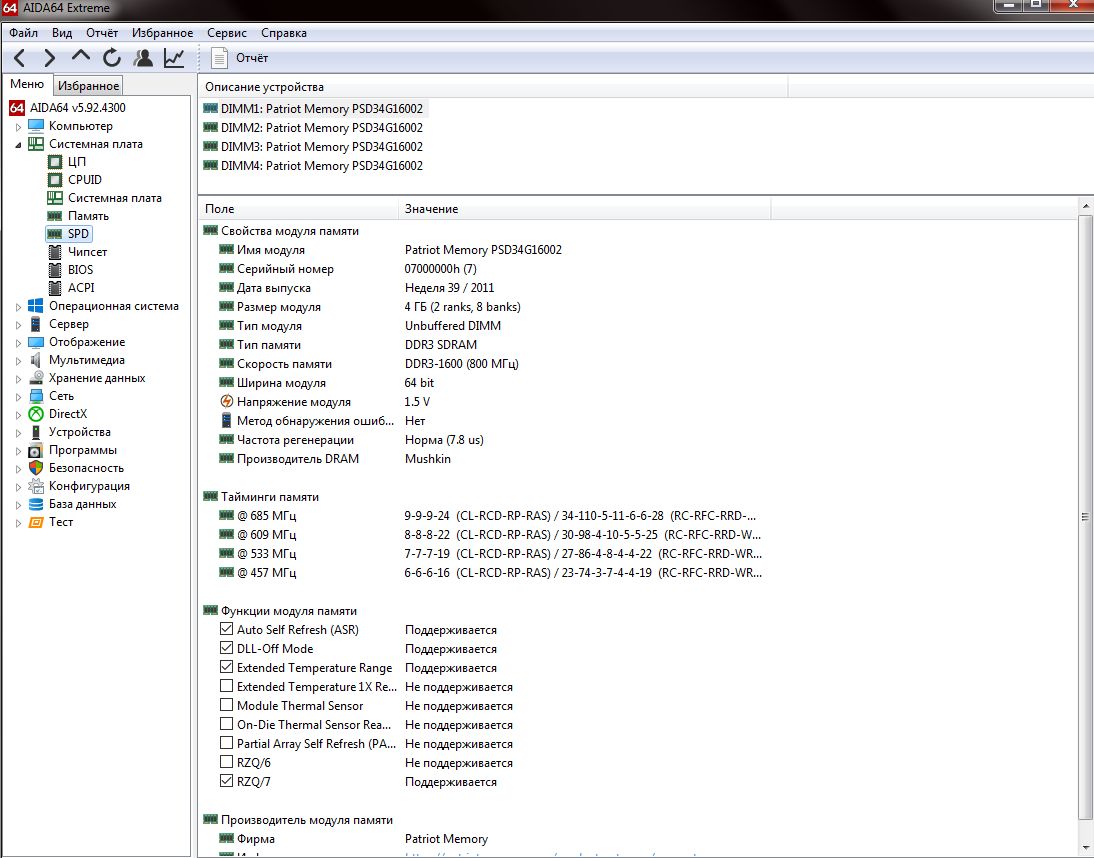Expand the Конфигурация node arrow
Viewport: 1094px width, 858px height.
click(18, 487)
